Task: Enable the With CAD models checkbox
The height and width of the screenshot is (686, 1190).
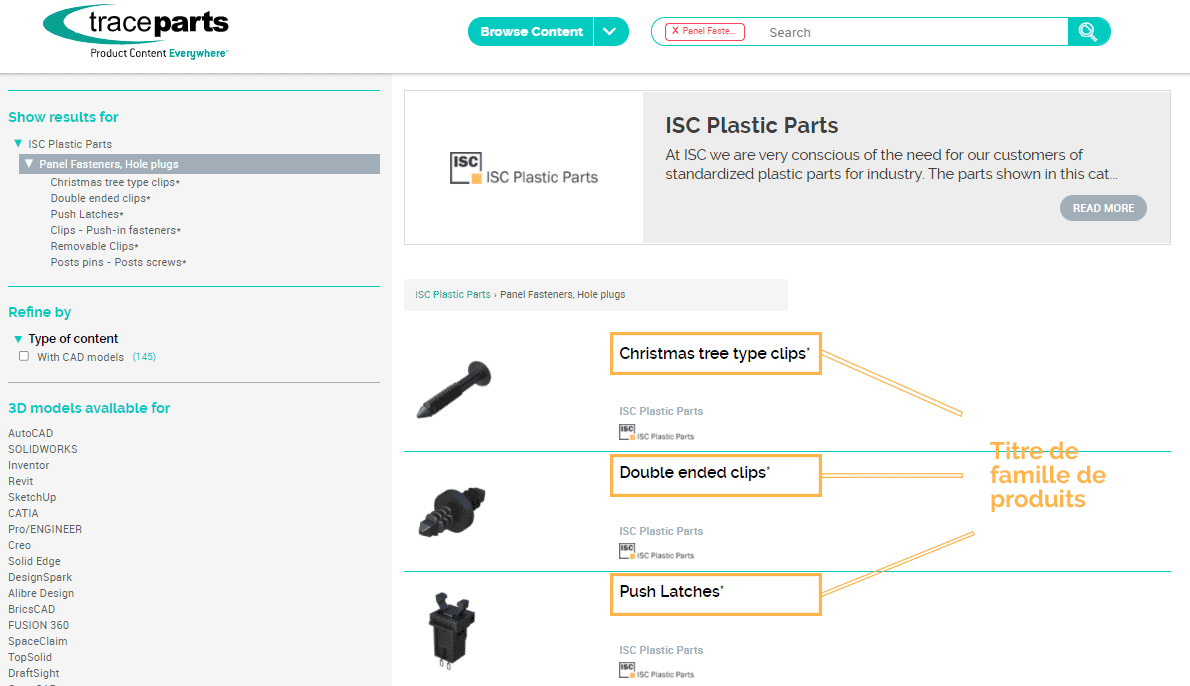Action: 24,356
